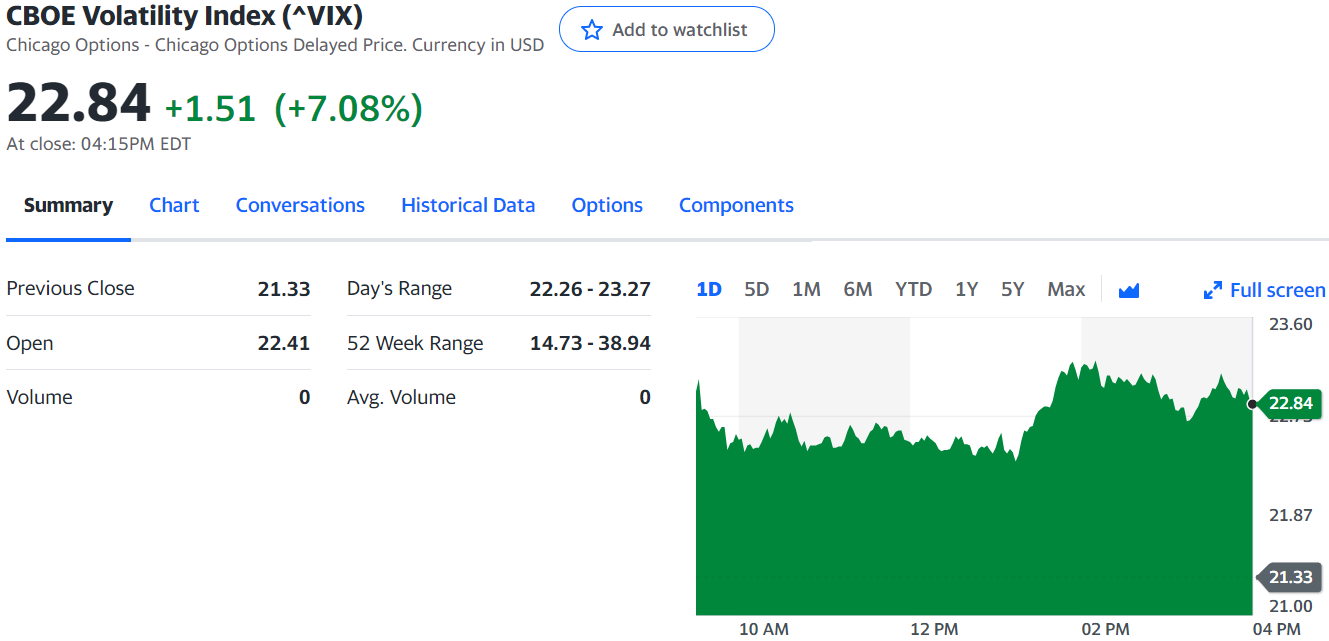This screenshot has height=641, width=1329.
Task: Click the (+7.08%) percent change
Action: [348, 108]
